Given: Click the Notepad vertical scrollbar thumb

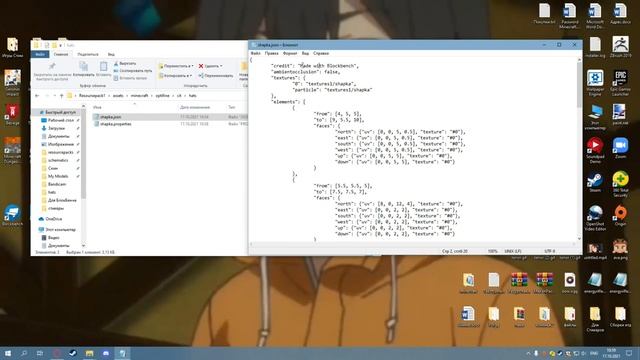Looking at the screenshot, I should point(579,85).
